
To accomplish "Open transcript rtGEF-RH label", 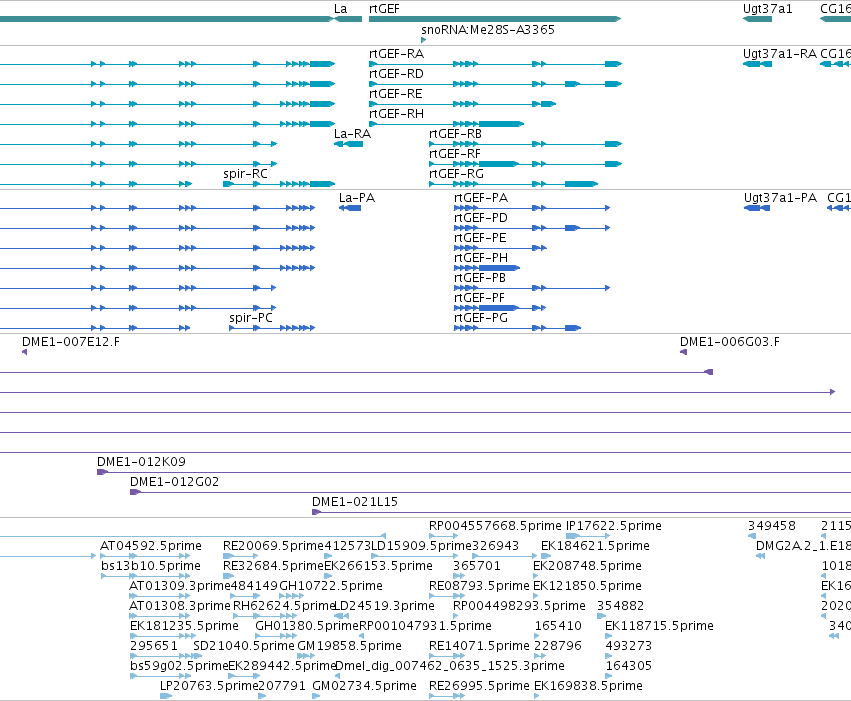I will tap(396, 114).
